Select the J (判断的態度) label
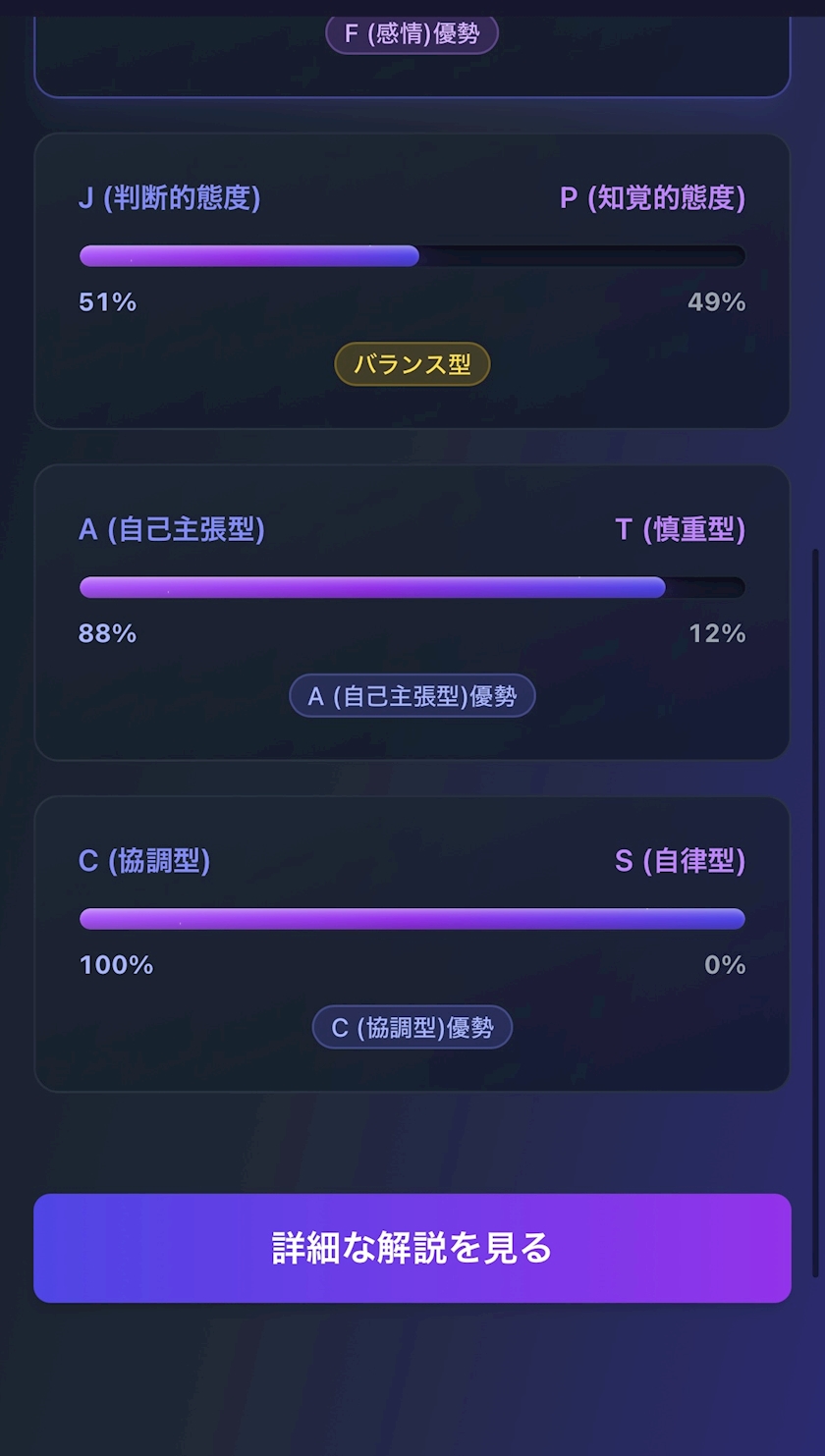The width and height of the screenshot is (825, 1456). click(169, 198)
